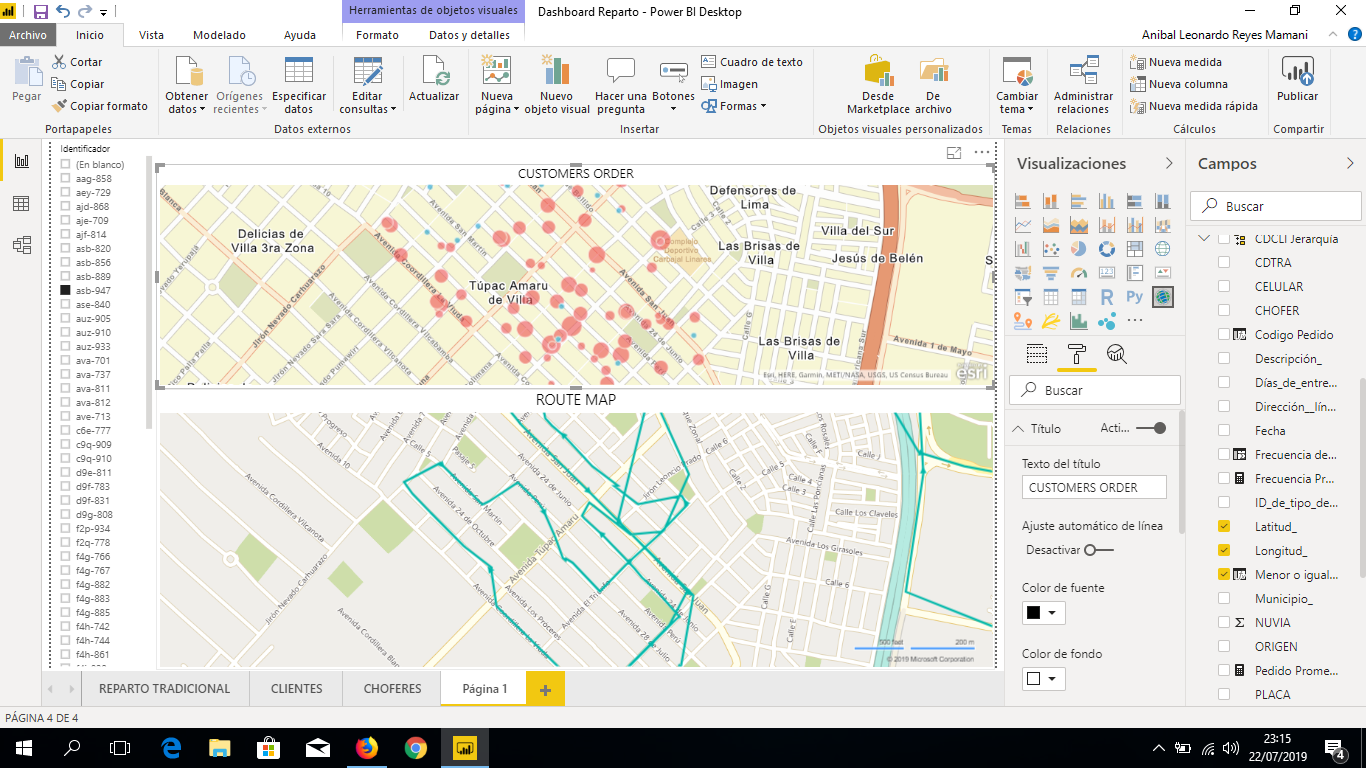Open the Color de fondo swatch picker
1366x768 pixels.
click(1043, 679)
